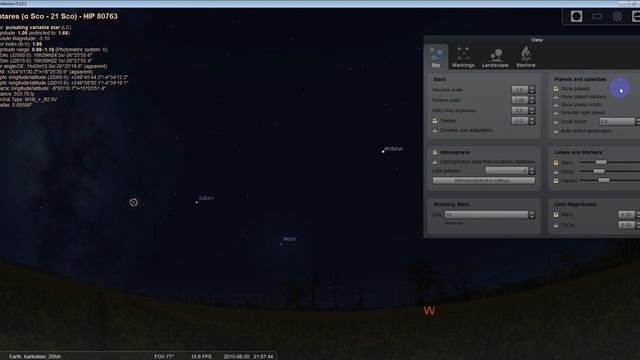This screenshot has width=640, height=360.
Task: Toggle the sensor frame rectangle icon
Action: (x=597, y=16)
